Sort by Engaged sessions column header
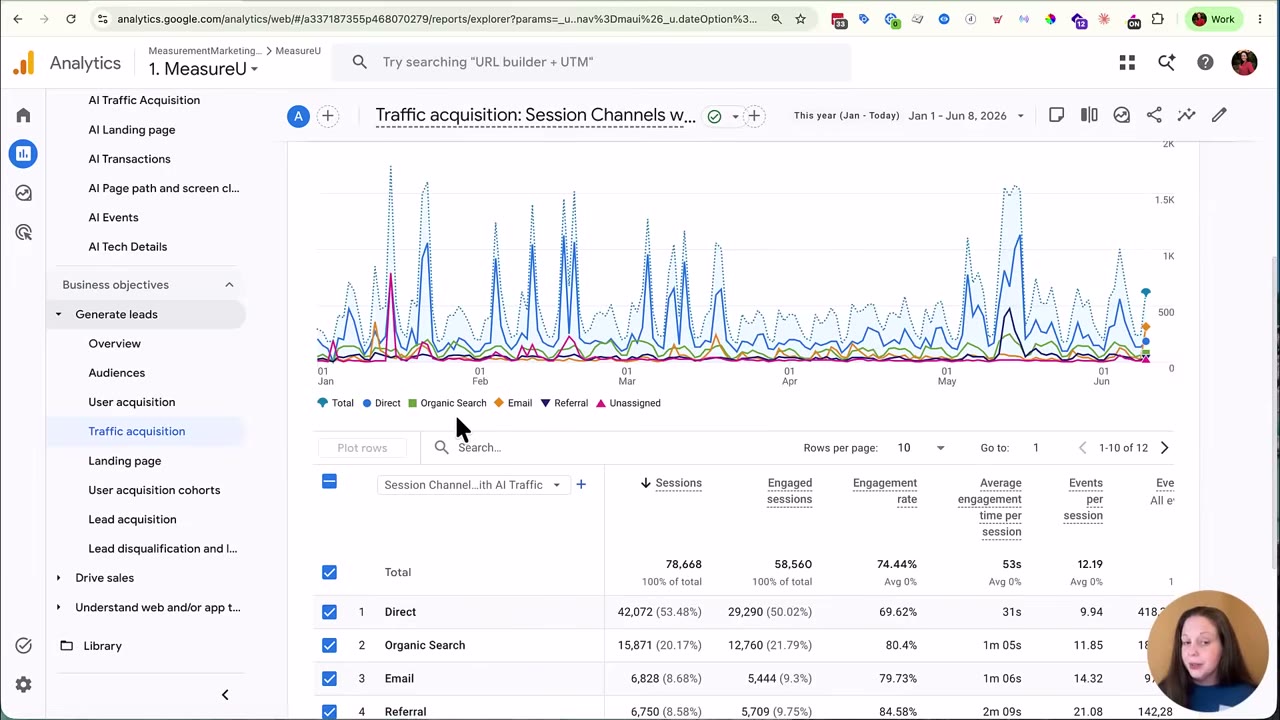This screenshot has height=720, width=1280. click(x=789, y=491)
